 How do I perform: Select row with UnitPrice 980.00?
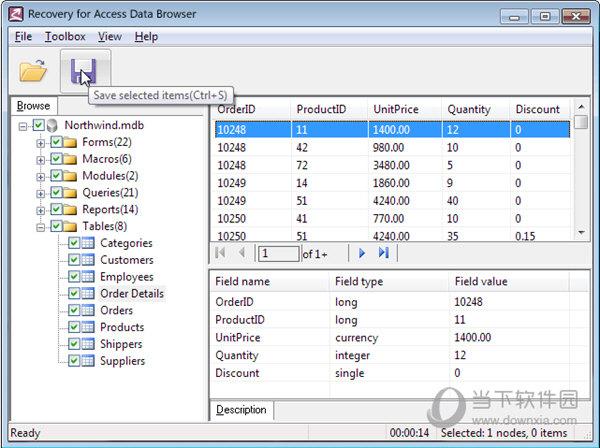coord(393,148)
